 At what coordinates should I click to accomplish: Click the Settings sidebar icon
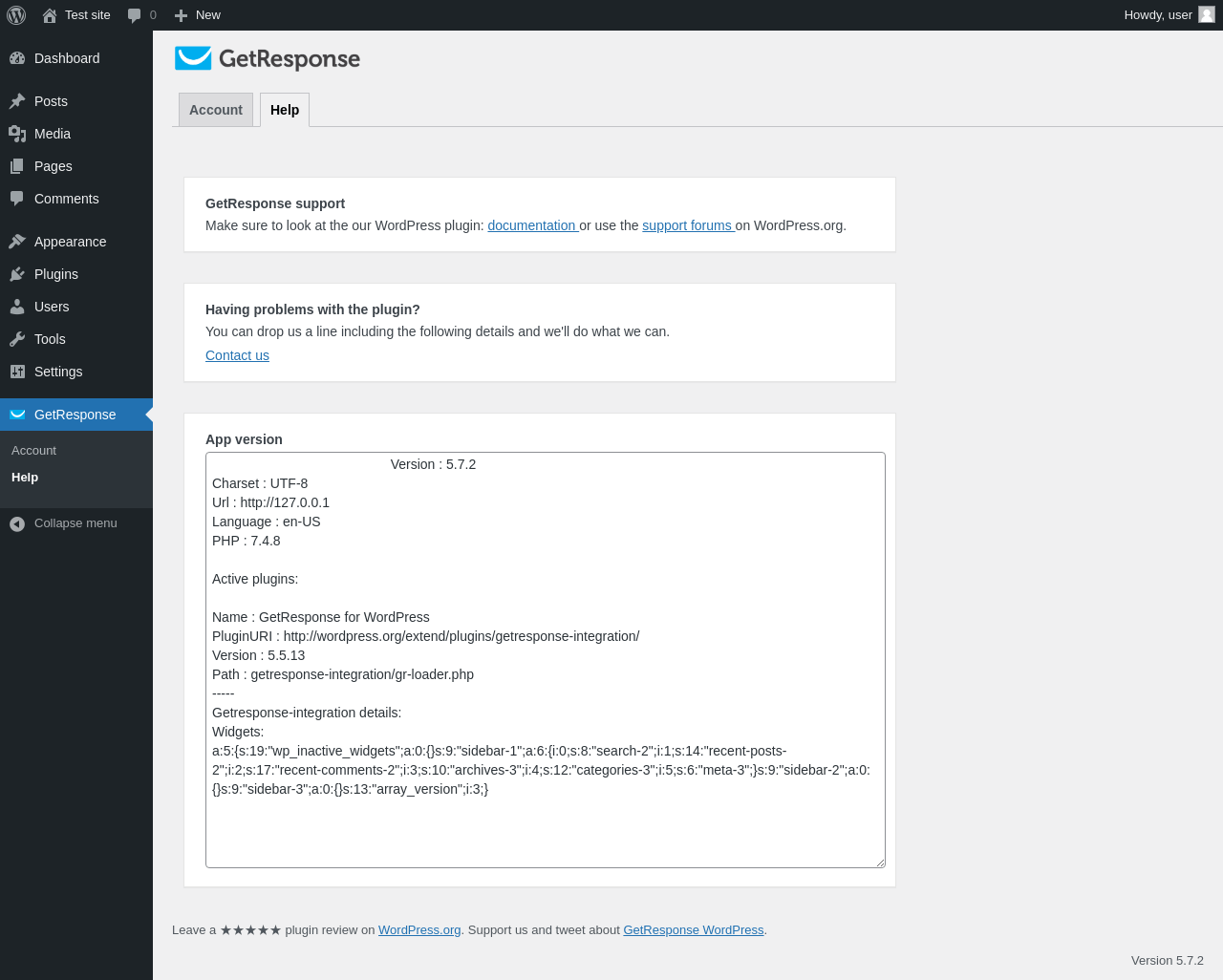coord(17,372)
